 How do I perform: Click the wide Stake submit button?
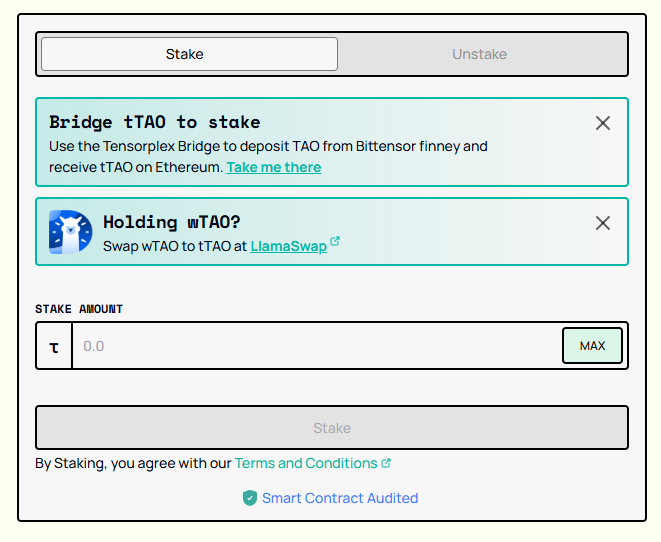(x=331, y=428)
